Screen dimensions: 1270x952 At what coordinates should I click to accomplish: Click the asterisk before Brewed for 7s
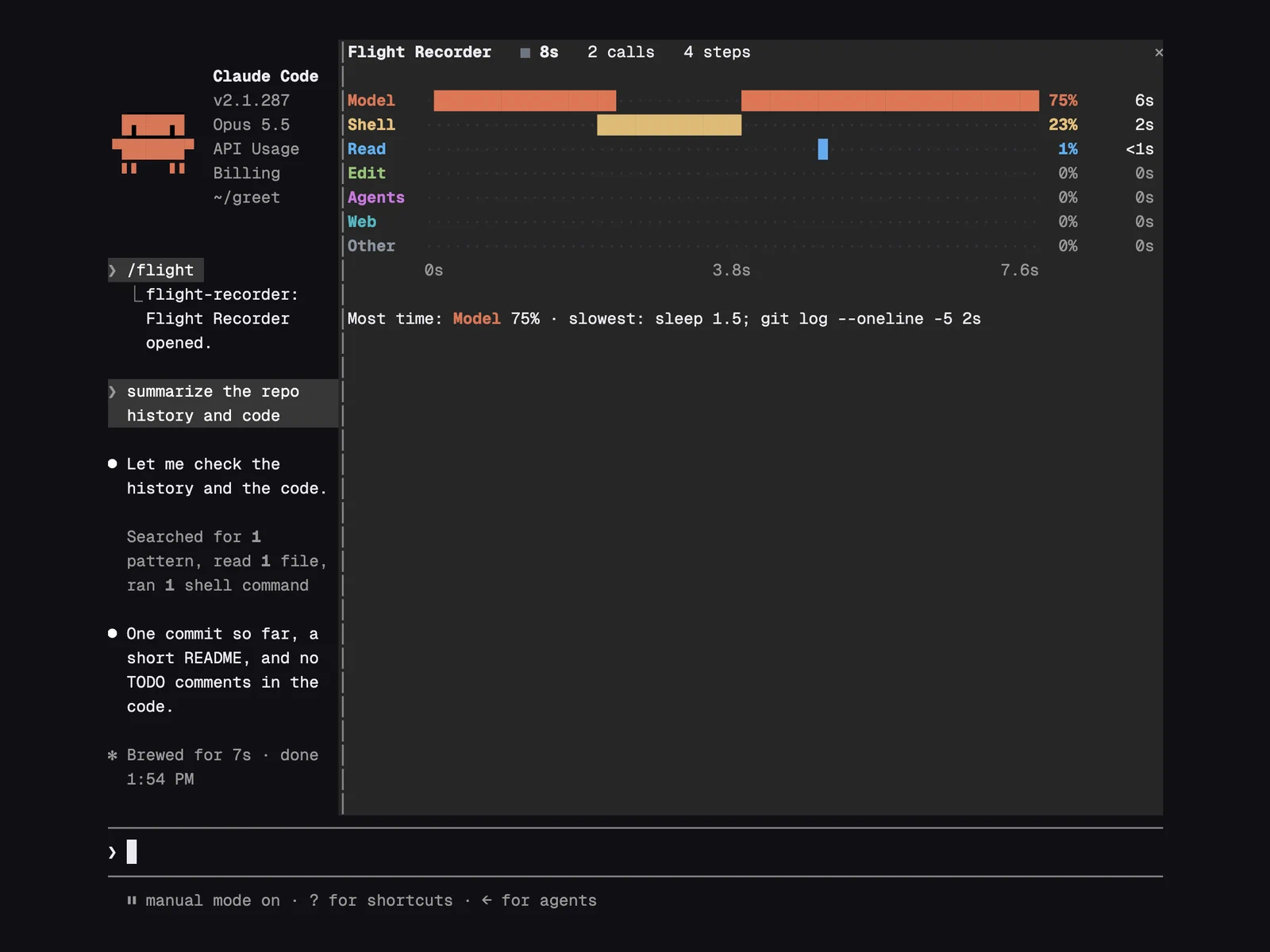click(x=113, y=755)
